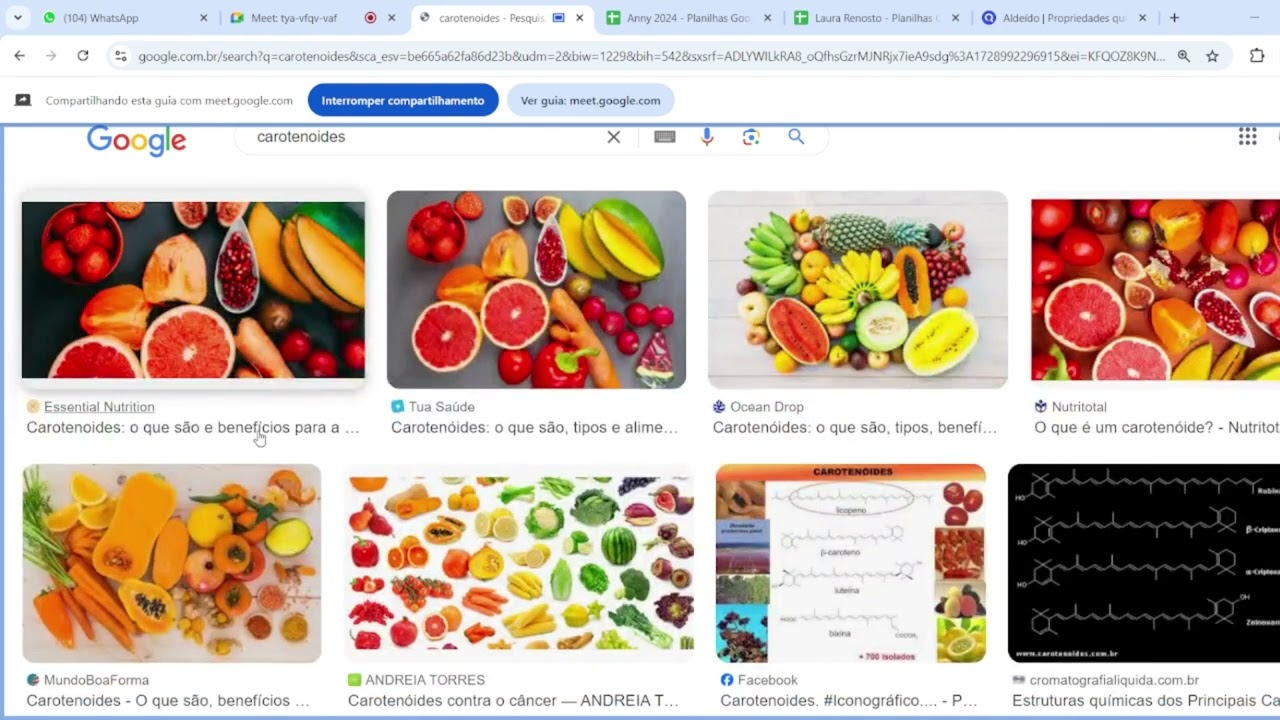Click the blue search magnifier icon
Viewport: 1280px width, 720px height.
[x=796, y=137]
